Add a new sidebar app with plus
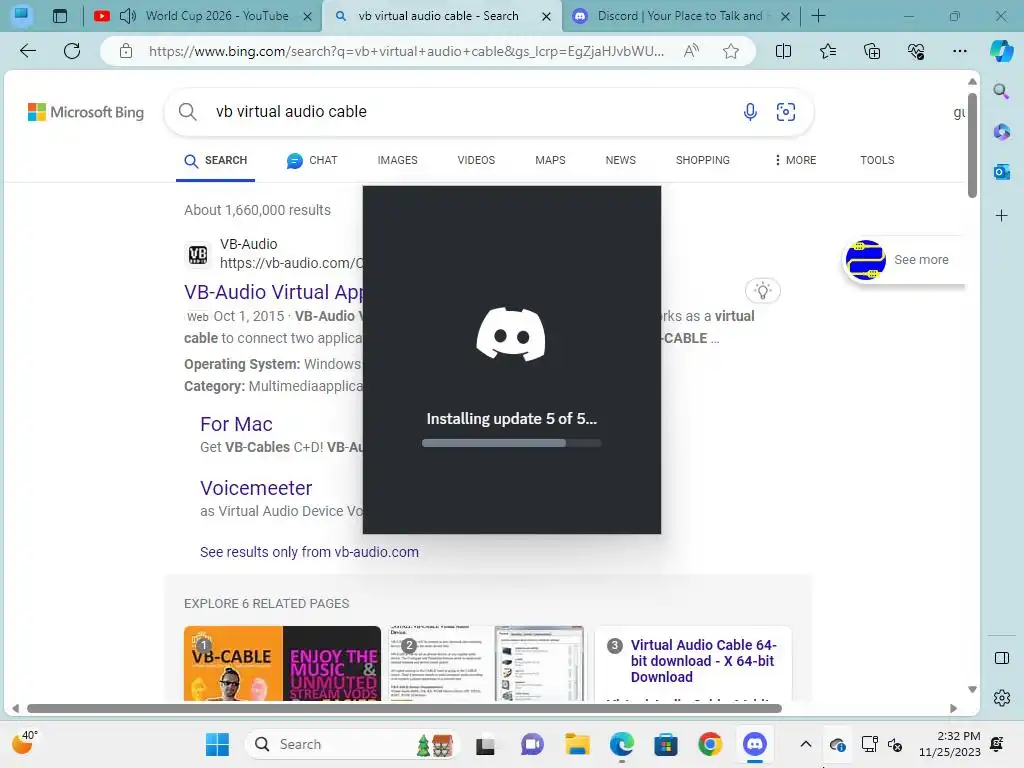1024x768 pixels. tap(1001, 216)
